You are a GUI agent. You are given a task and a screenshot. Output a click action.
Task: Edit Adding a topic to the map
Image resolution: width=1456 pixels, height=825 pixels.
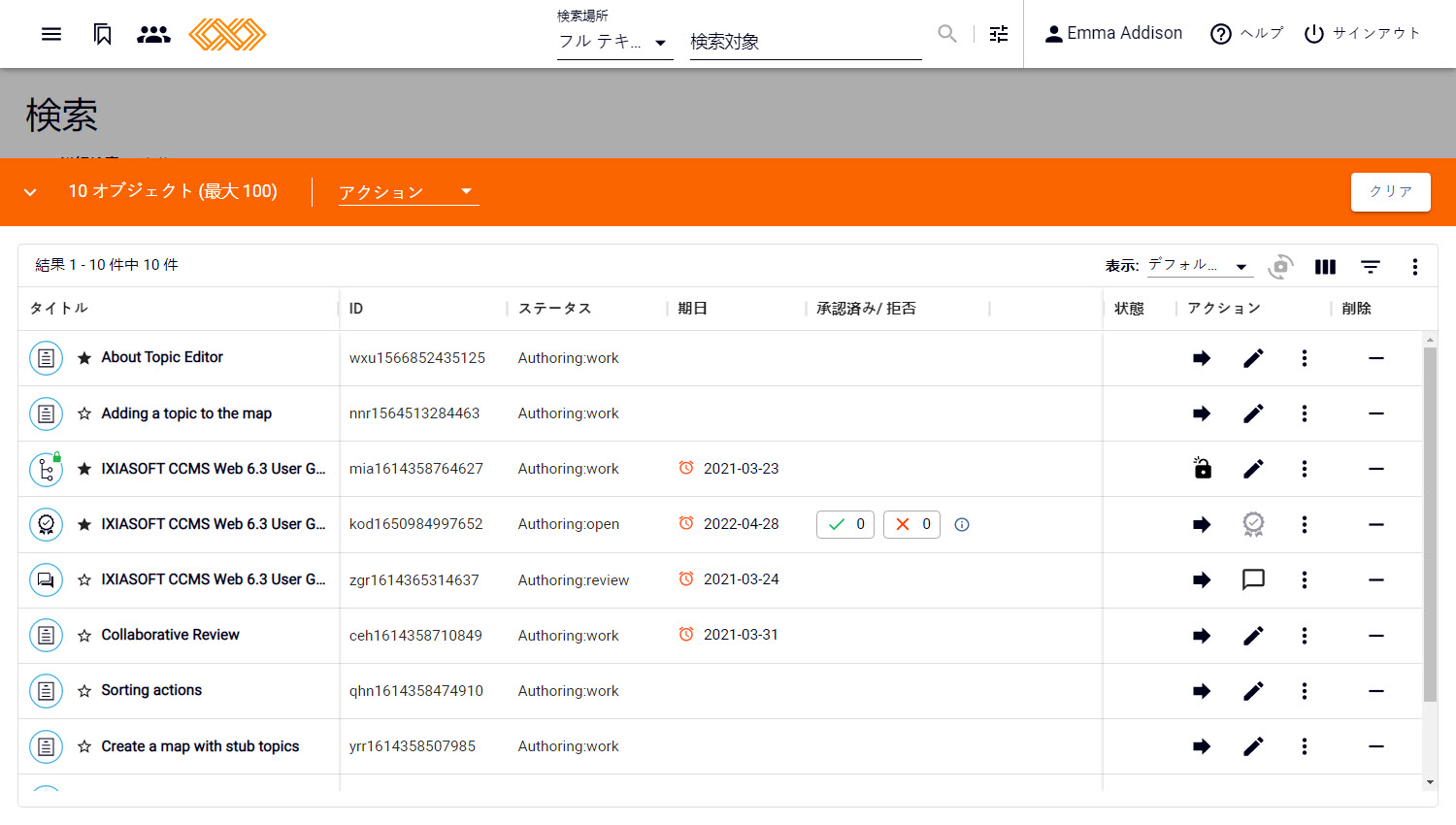[1253, 413]
